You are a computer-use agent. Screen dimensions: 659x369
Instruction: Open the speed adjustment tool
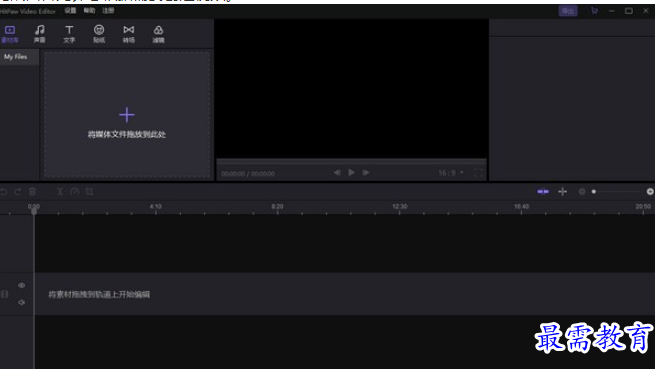pyautogui.click(x=75, y=192)
